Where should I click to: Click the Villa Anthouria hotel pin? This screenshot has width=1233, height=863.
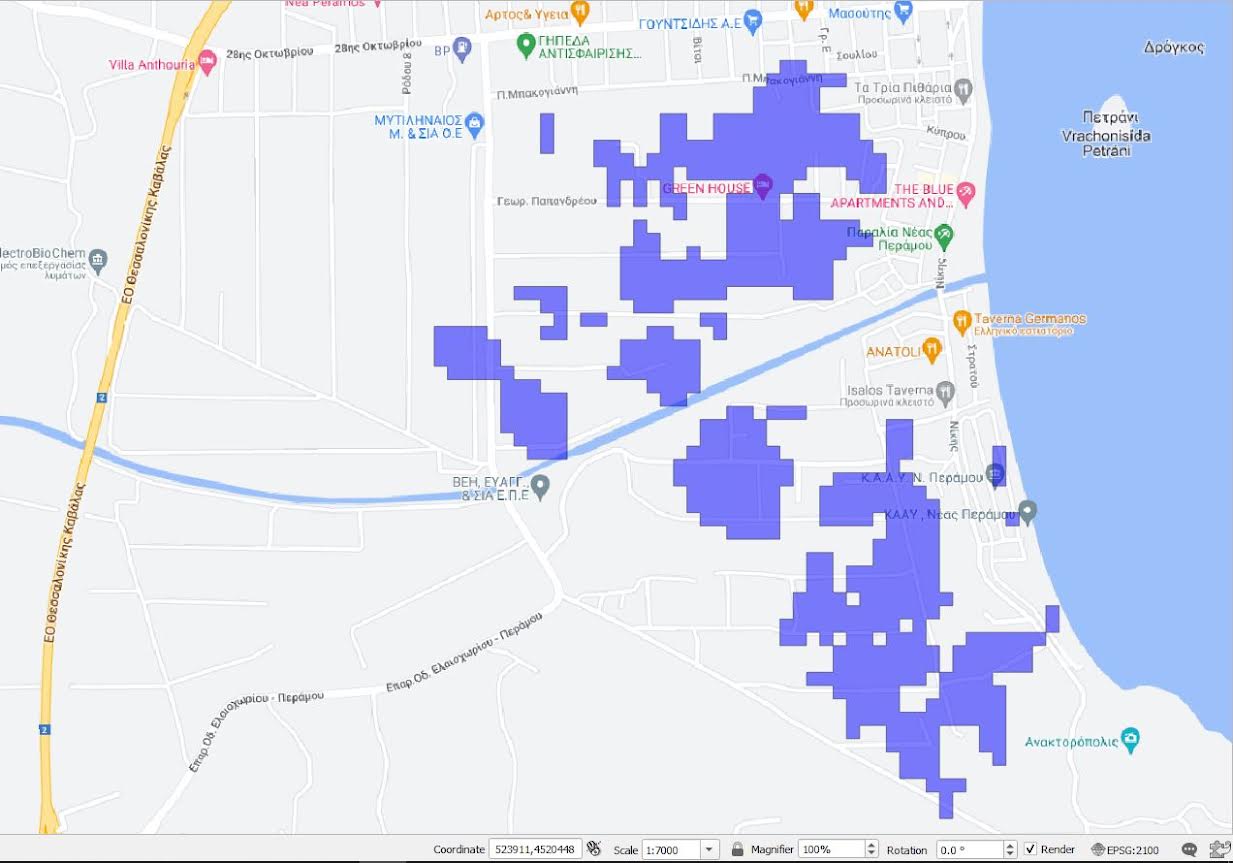(x=207, y=62)
